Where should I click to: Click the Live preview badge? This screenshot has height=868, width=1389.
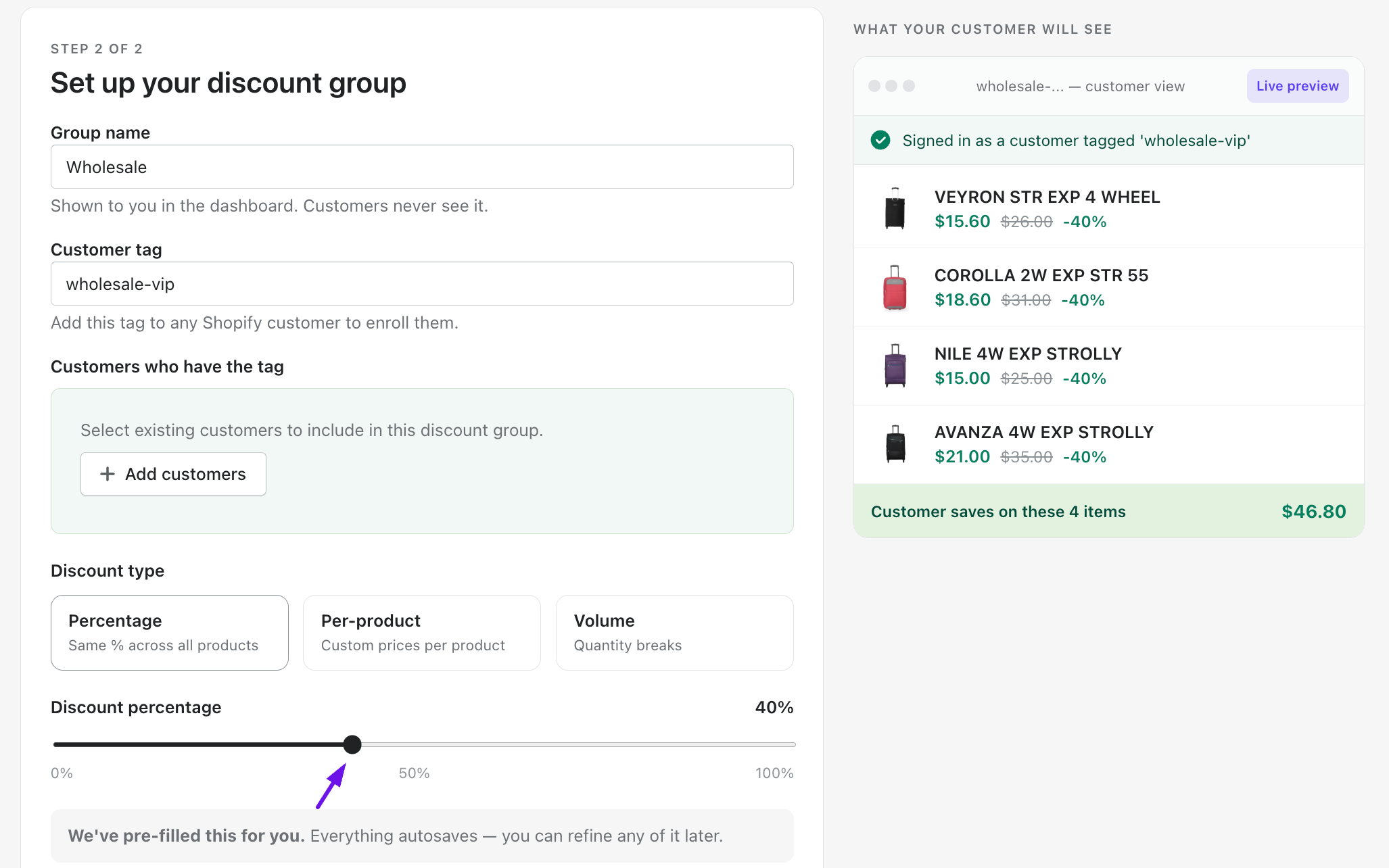(1297, 86)
